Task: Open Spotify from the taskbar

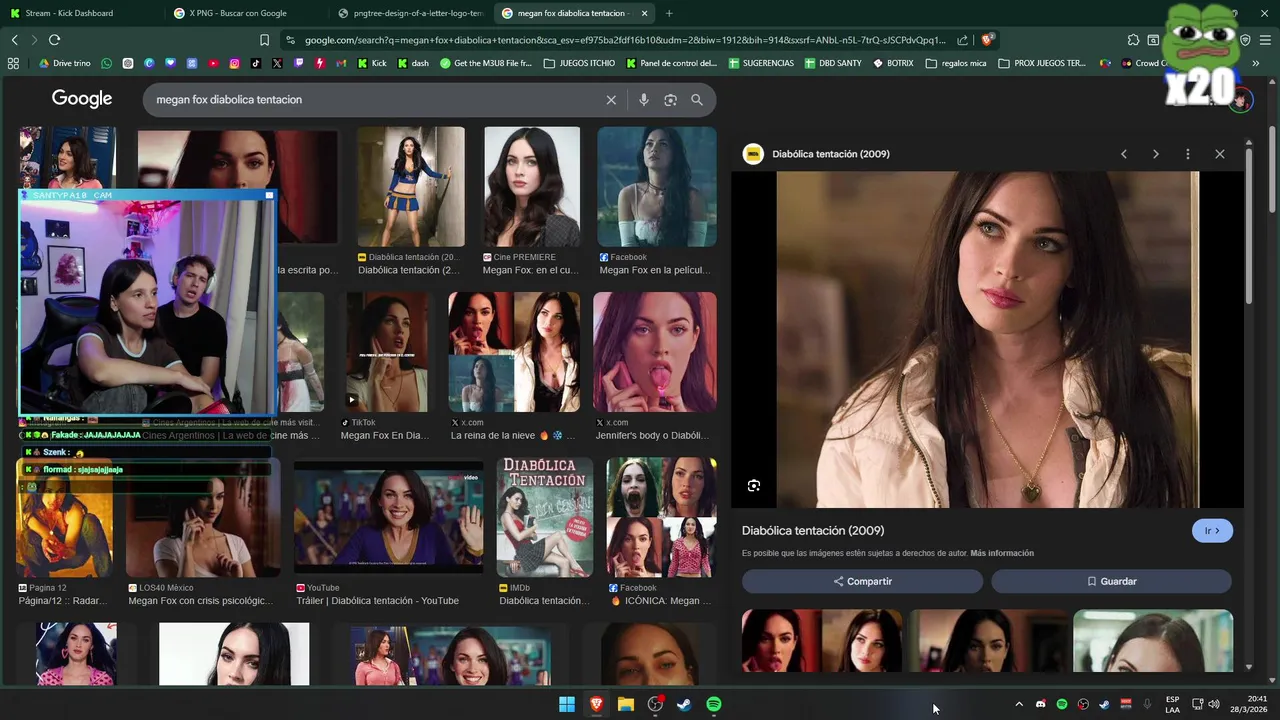Action: point(714,705)
